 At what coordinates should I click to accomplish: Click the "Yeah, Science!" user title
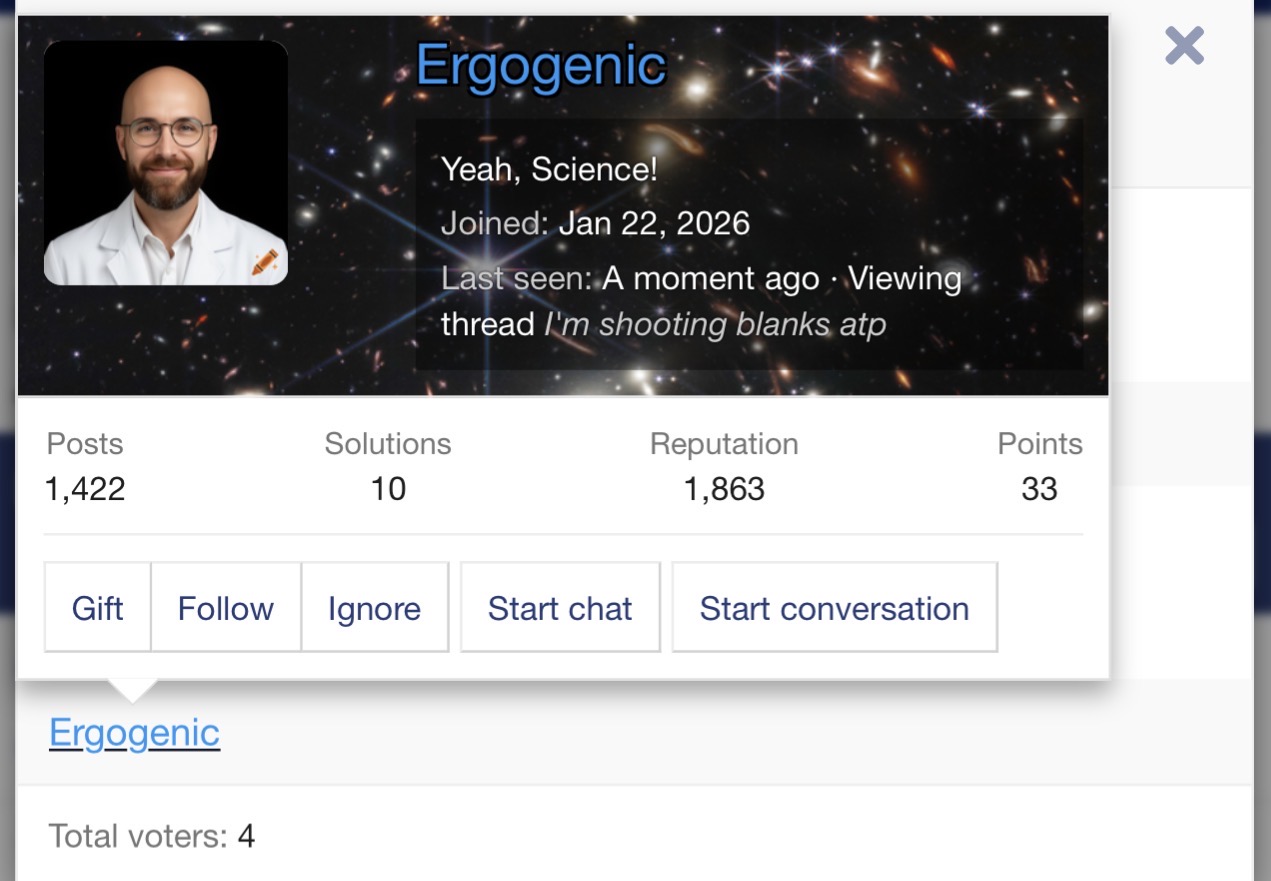click(x=549, y=169)
